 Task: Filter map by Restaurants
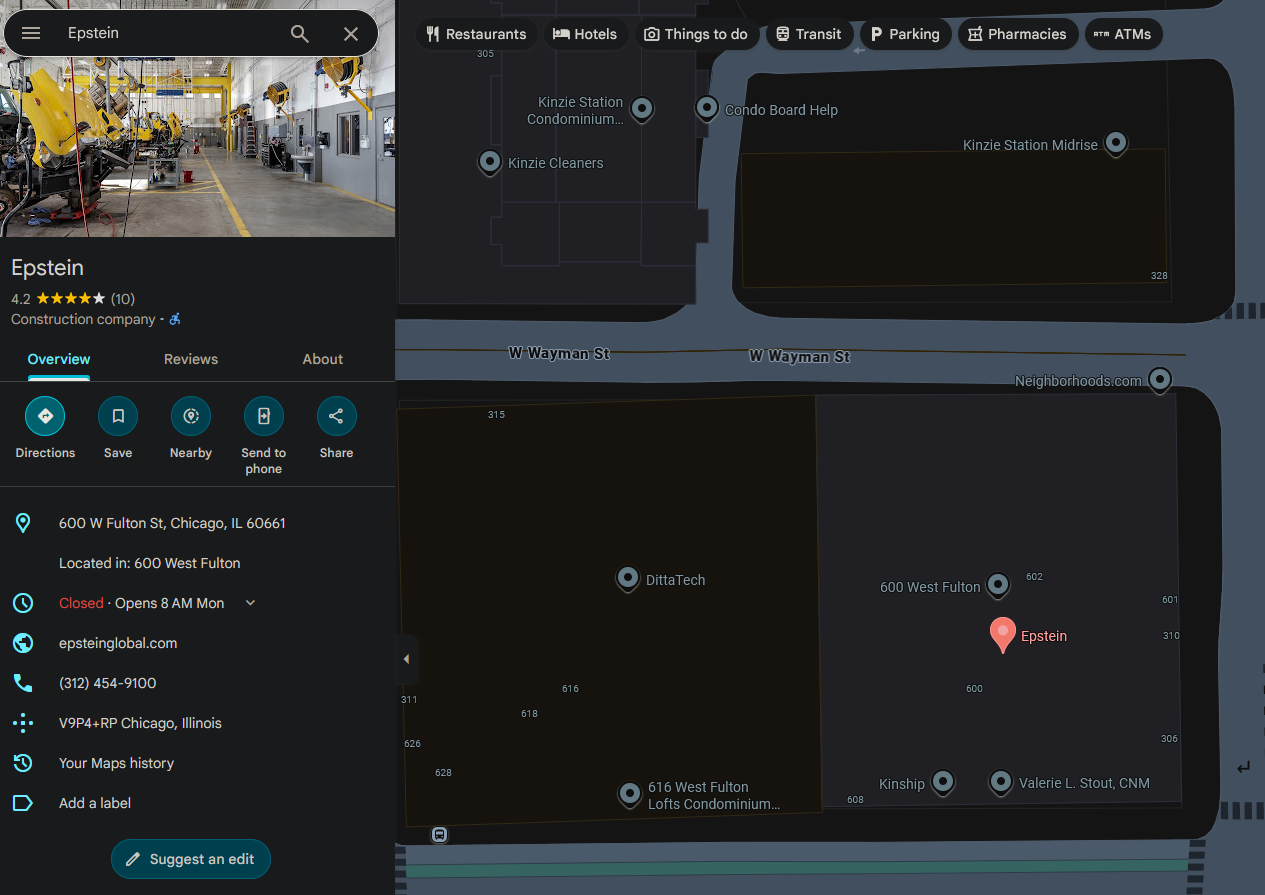point(476,34)
